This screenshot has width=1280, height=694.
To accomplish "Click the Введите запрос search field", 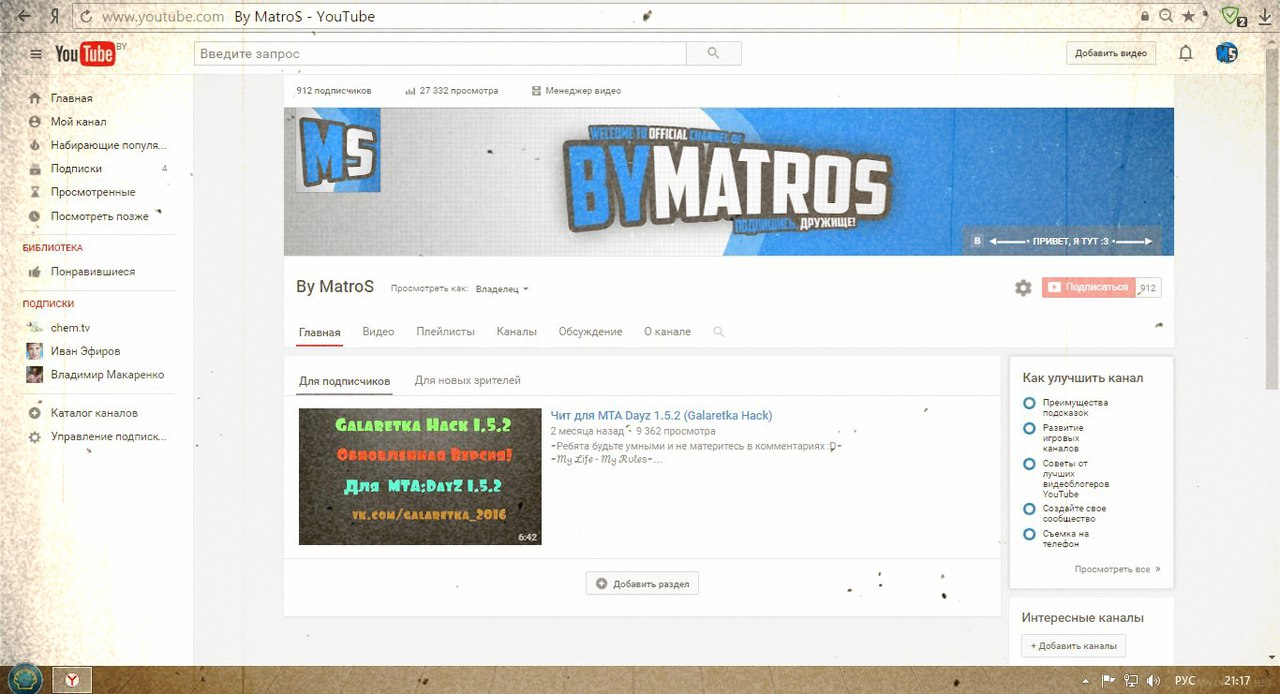I will point(441,54).
